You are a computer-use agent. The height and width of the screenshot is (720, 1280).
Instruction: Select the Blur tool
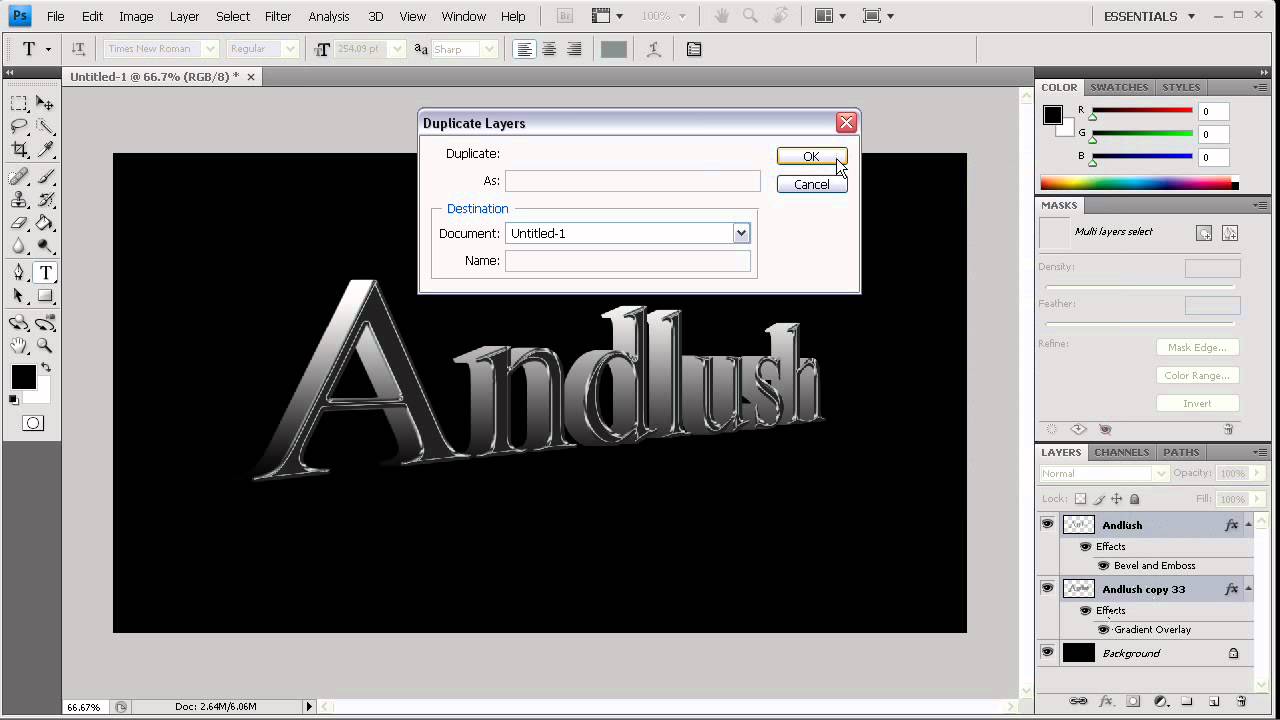pos(19,246)
